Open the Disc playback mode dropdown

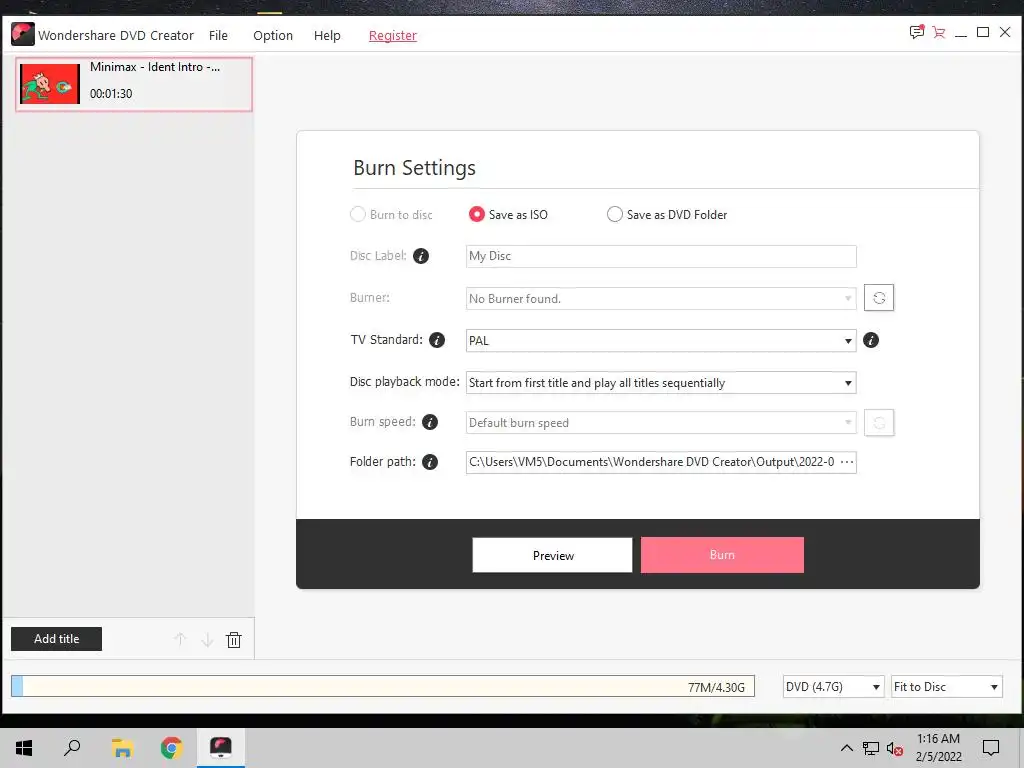(x=661, y=383)
